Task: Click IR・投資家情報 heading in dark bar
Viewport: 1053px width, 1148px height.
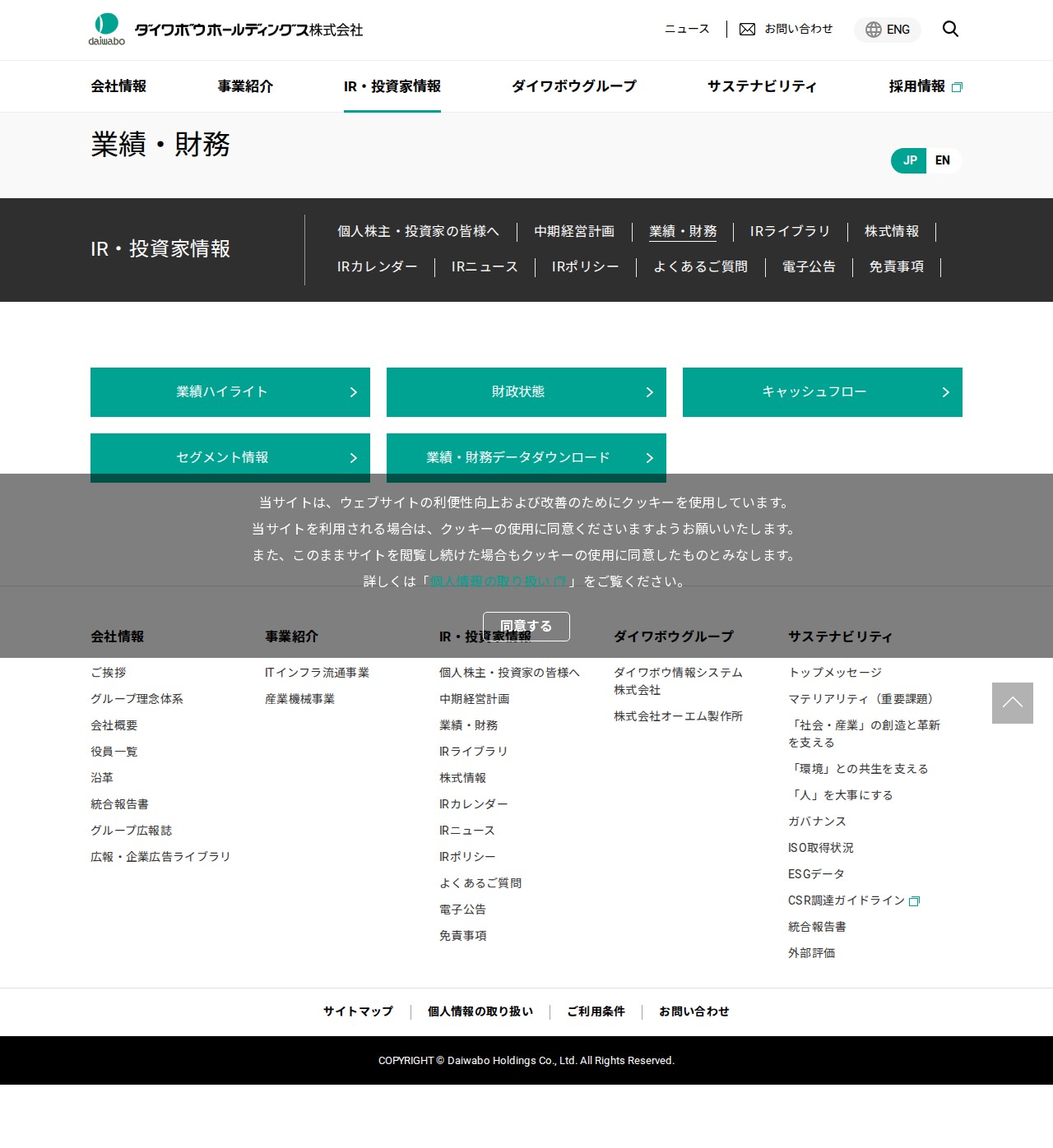Action: click(160, 249)
